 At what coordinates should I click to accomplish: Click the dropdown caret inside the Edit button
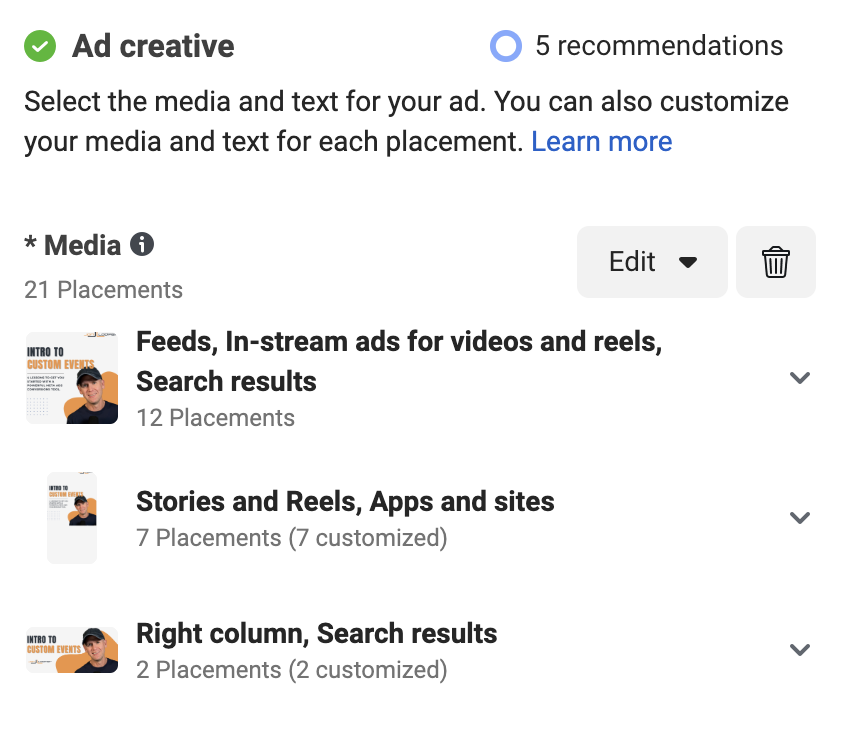(688, 261)
